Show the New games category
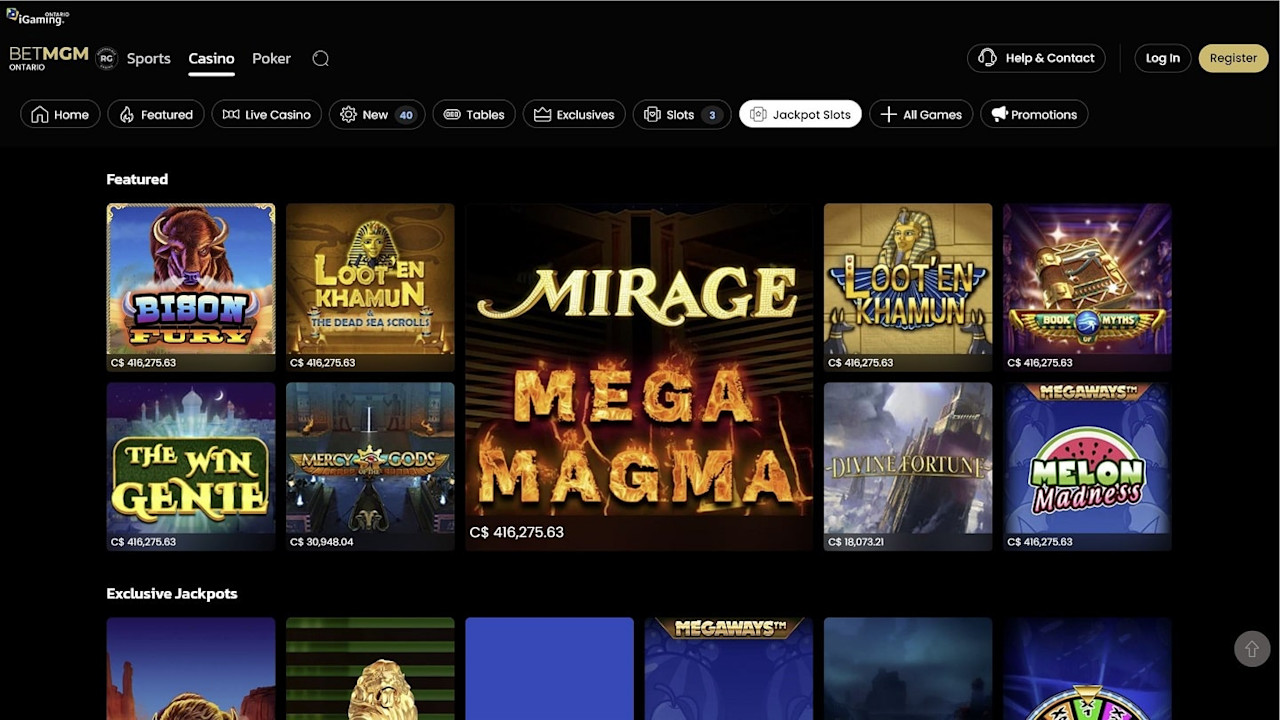The height and width of the screenshot is (720, 1280). pyautogui.click(x=377, y=115)
